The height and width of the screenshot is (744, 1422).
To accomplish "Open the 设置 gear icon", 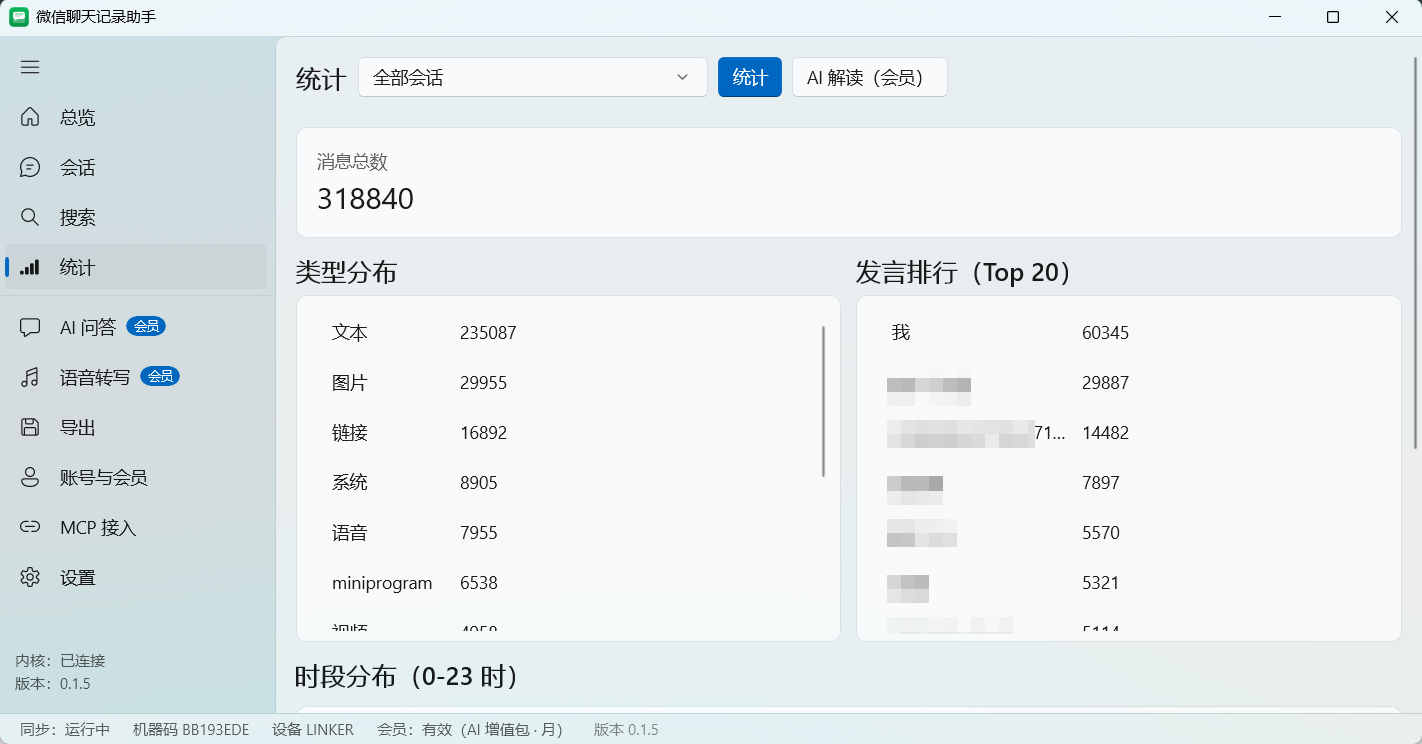I will click(30, 577).
